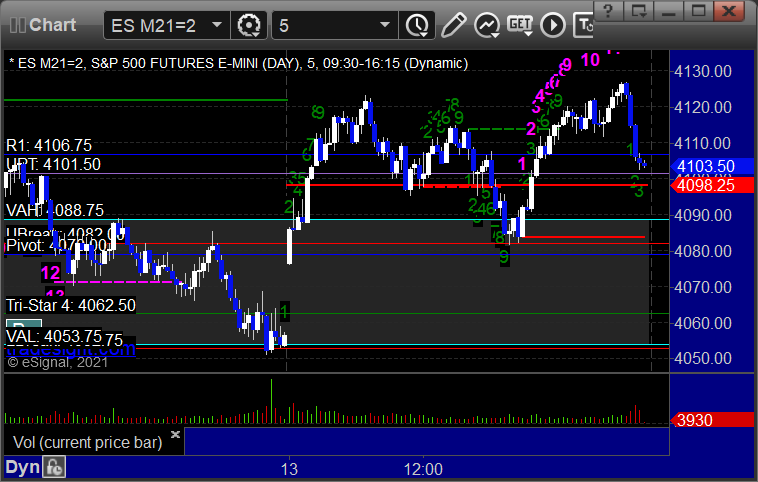Close the chart window
The height and width of the screenshot is (482, 758).
(729, 11)
